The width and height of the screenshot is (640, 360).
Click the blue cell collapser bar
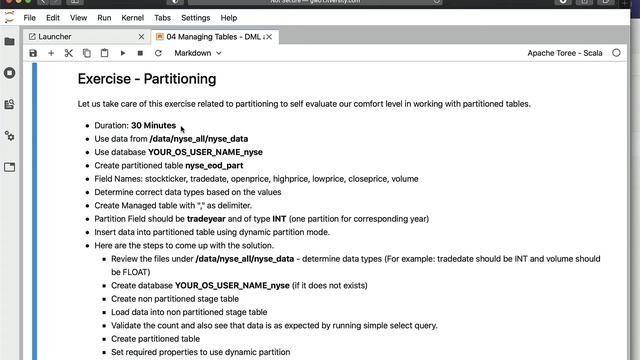35,211
